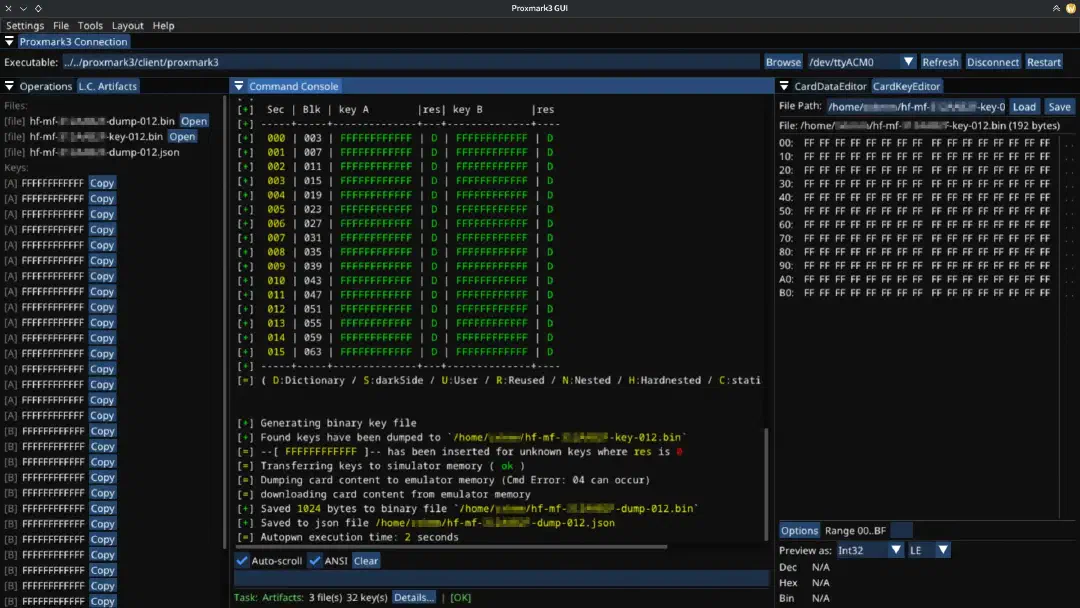Collapse the CardDataEditor panel triangle
Image resolution: width=1080 pixels, height=608 pixels.
pyautogui.click(x=784, y=86)
